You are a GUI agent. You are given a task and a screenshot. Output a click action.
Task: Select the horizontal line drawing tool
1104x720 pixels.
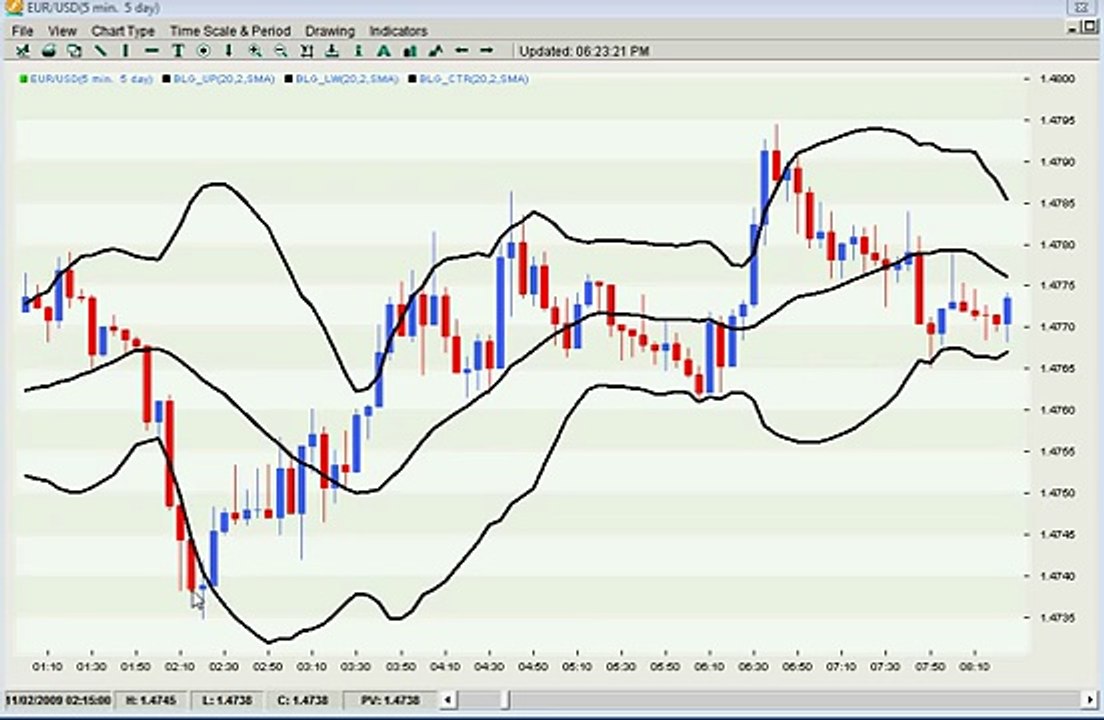click(x=151, y=51)
